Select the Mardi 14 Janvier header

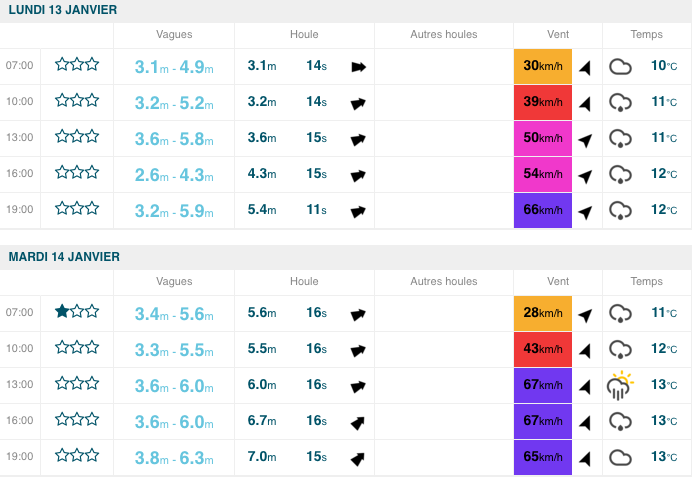point(64,257)
